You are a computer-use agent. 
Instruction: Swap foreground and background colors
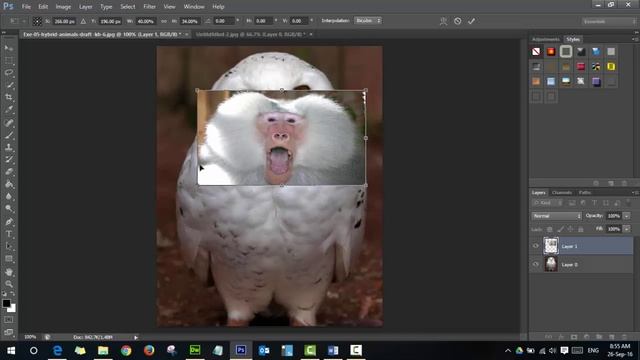pos(13,293)
